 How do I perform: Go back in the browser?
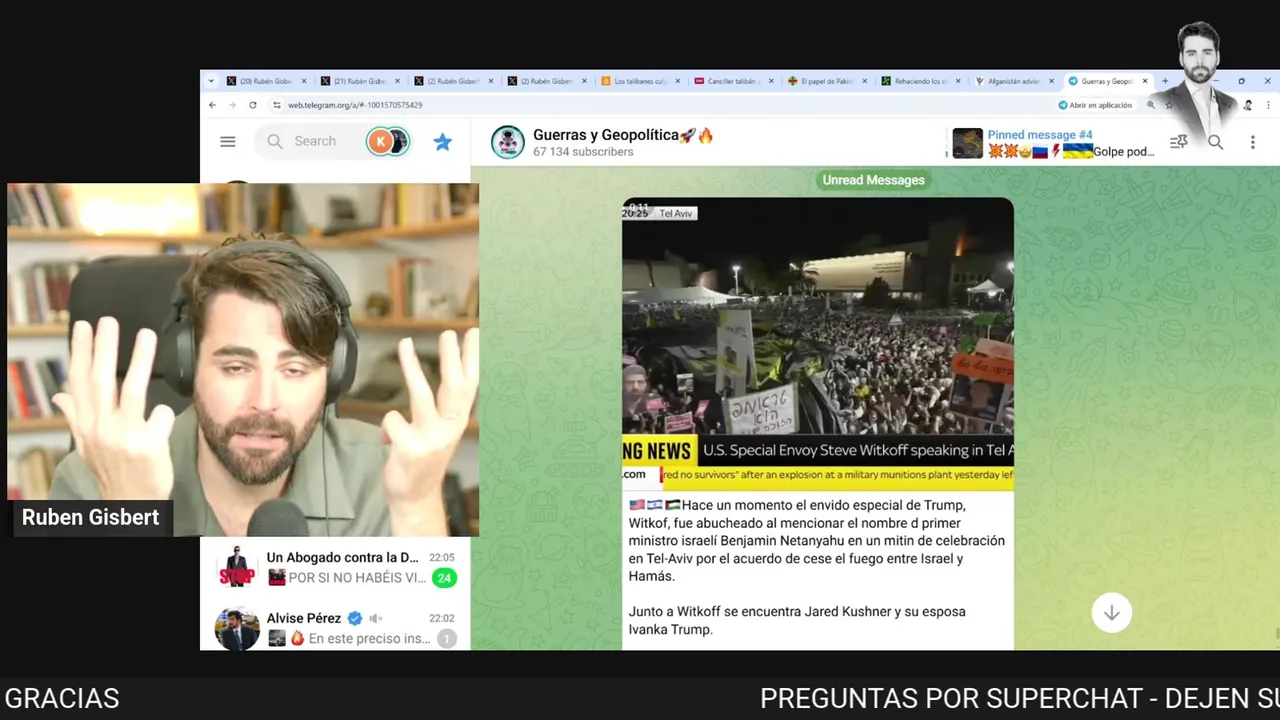click(x=212, y=105)
